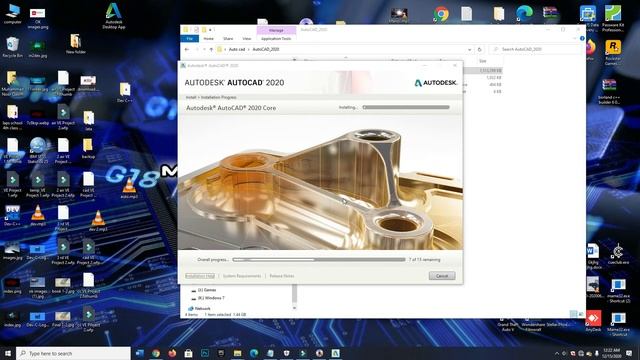Switch Explorer to details view icon
This screenshot has width=640, height=360.
(573, 313)
